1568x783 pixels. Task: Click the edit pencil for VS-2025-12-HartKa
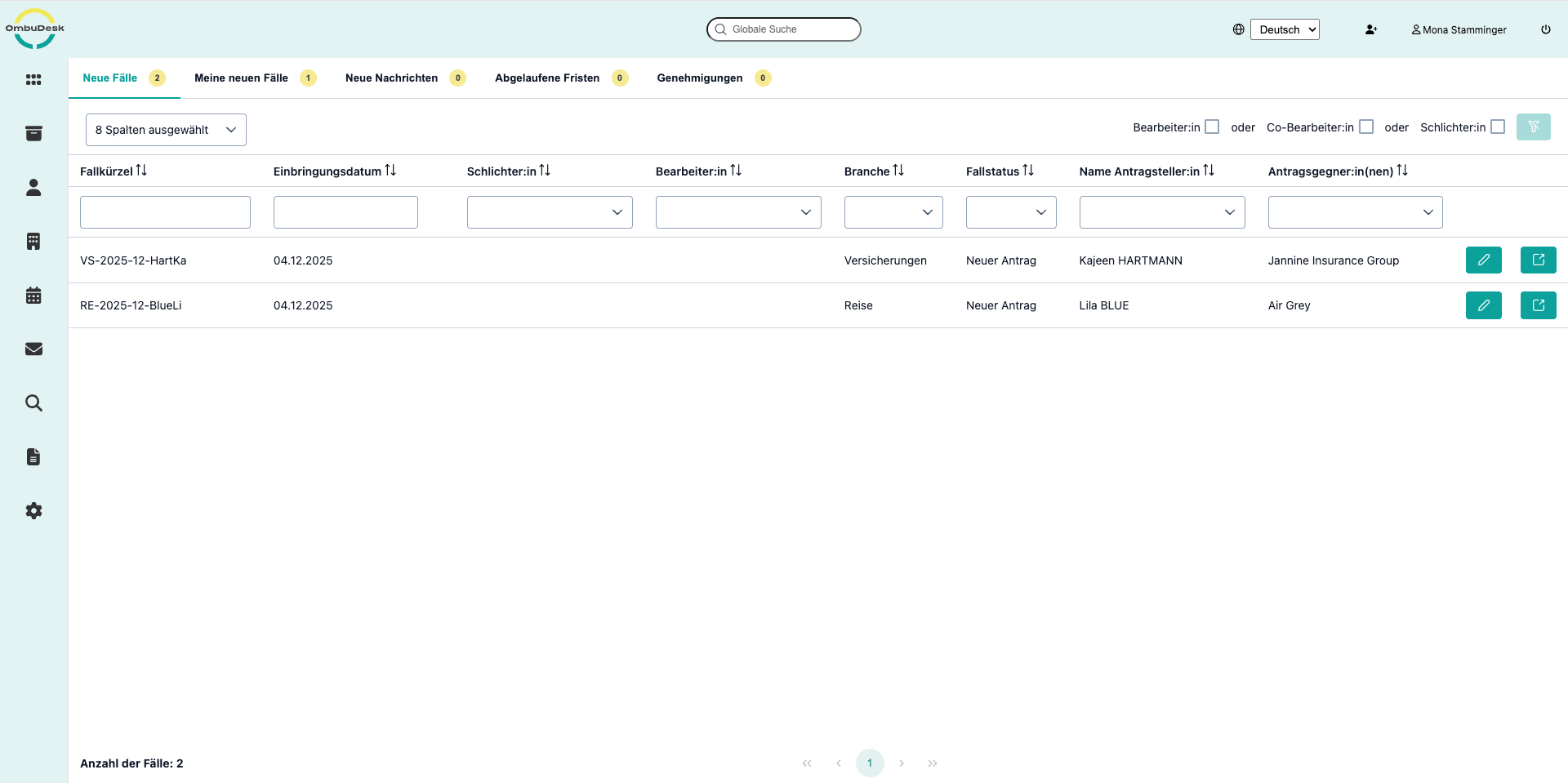tap(1483, 260)
